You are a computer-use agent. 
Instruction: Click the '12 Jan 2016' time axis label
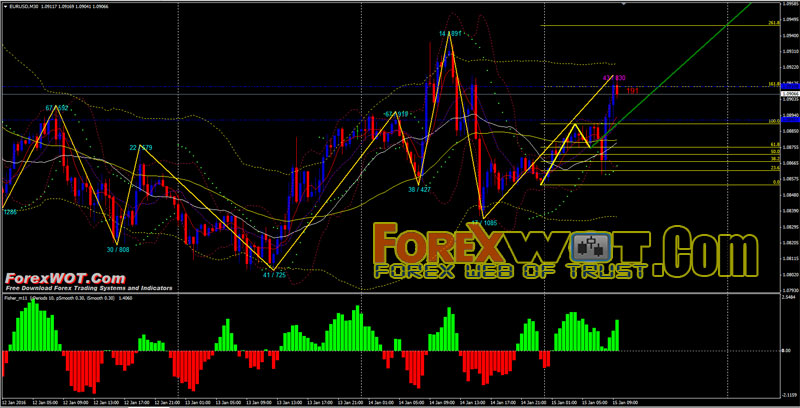click(x=15, y=402)
